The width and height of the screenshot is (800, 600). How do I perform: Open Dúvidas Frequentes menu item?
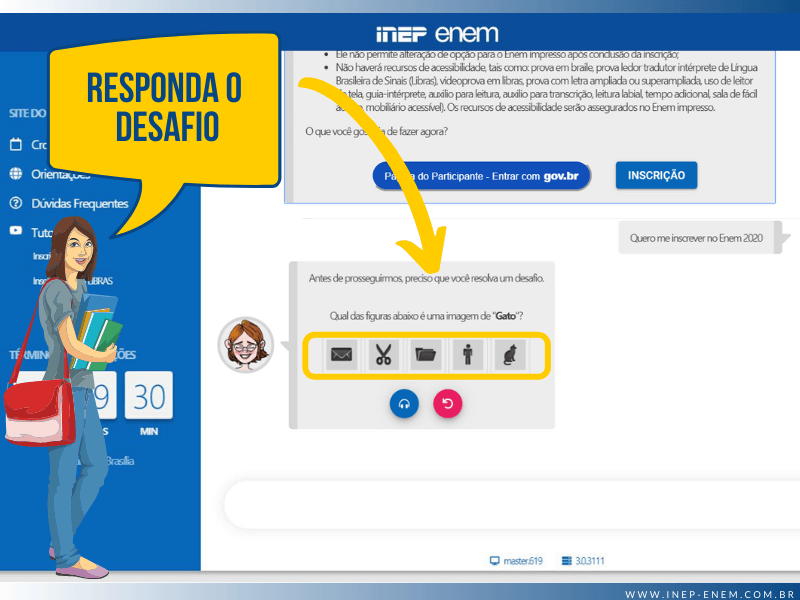pyautogui.click(x=80, y=204)
